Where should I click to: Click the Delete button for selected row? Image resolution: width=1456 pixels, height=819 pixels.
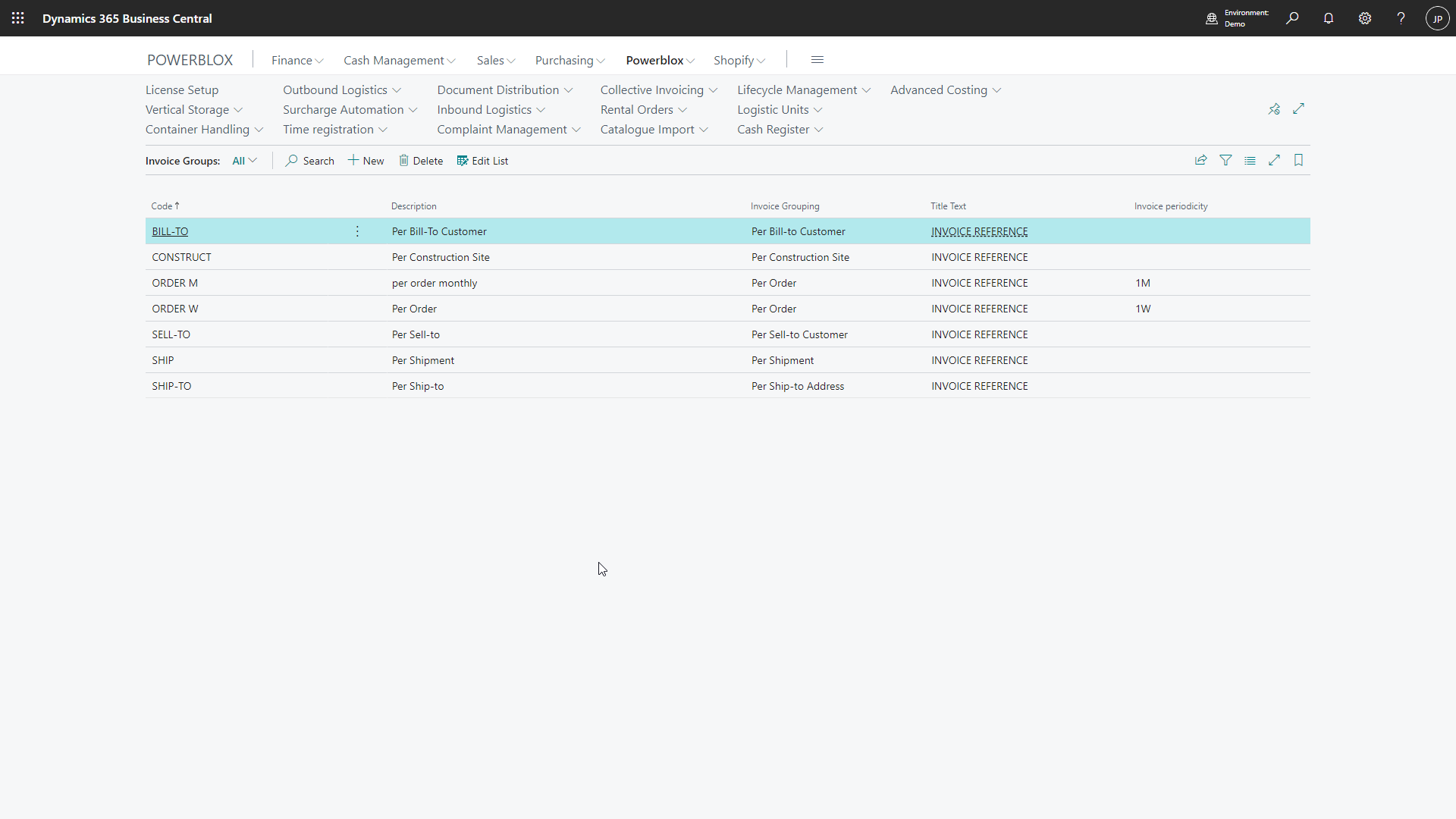coord(420,160)
